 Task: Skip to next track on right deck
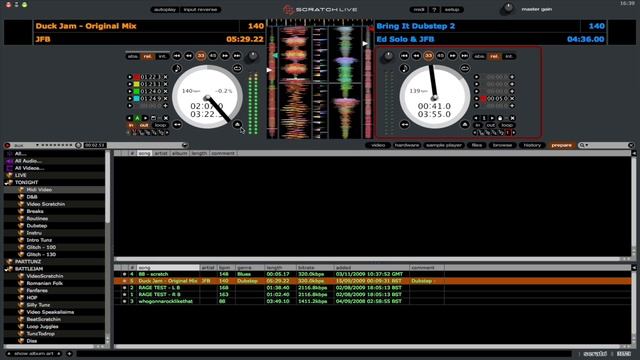(x=464, y=56)
